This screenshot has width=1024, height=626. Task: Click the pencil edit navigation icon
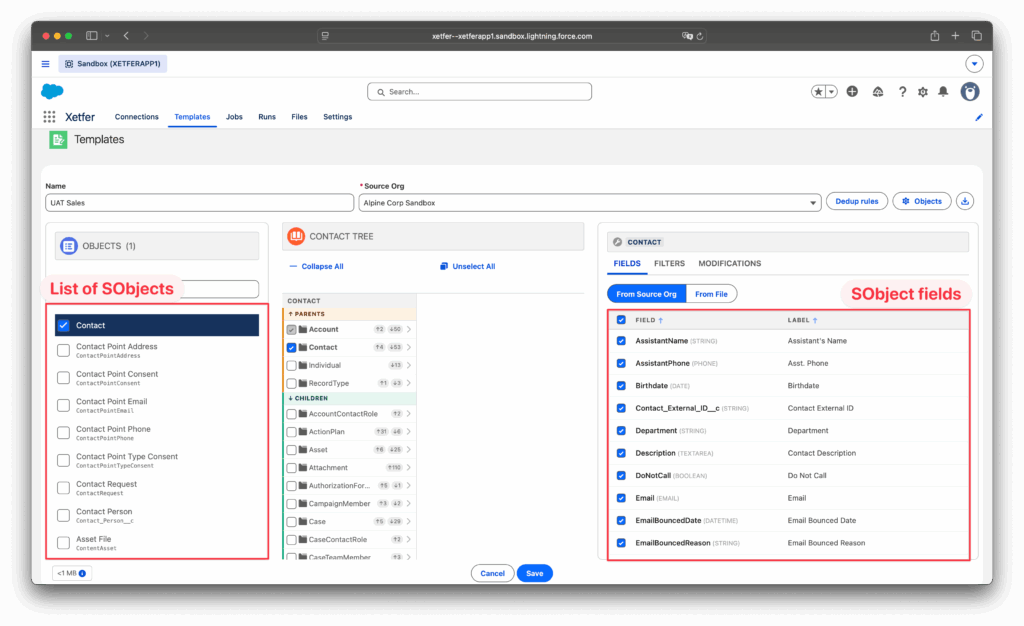[x=978, y=117]
